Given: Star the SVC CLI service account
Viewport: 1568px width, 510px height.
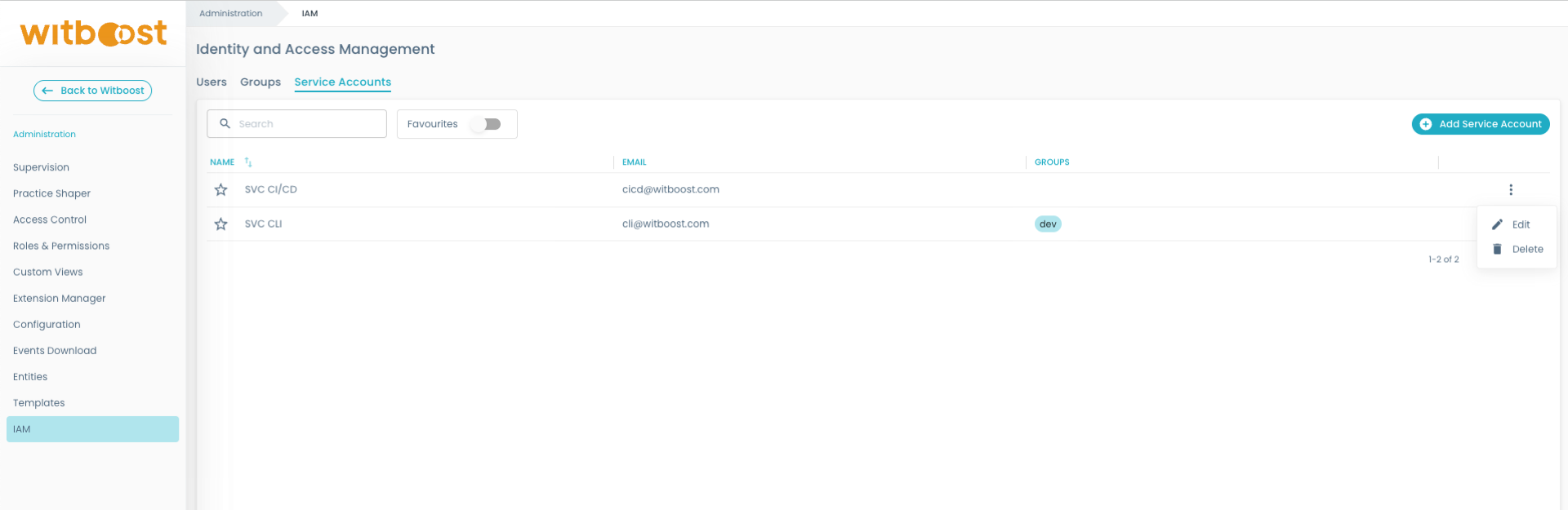Looking at the screenshot, I should click(x=220, y=224).
